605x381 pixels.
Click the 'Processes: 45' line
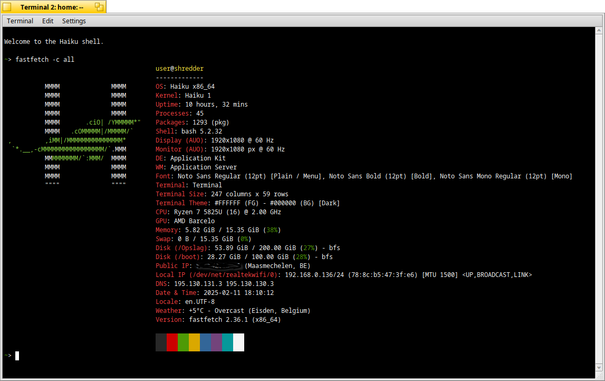click(179, 113)
